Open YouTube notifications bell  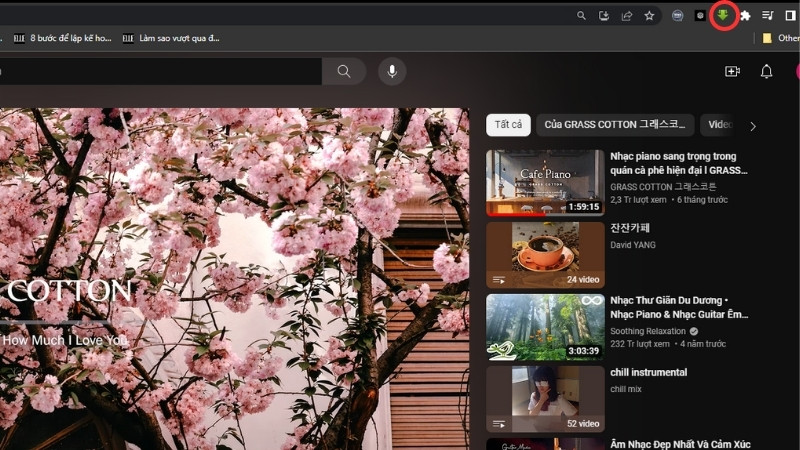766,71
